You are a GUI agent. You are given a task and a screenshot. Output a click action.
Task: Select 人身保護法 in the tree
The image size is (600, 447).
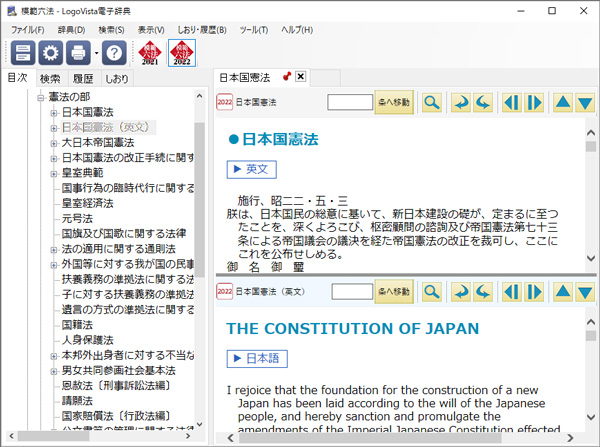[88, 340]
